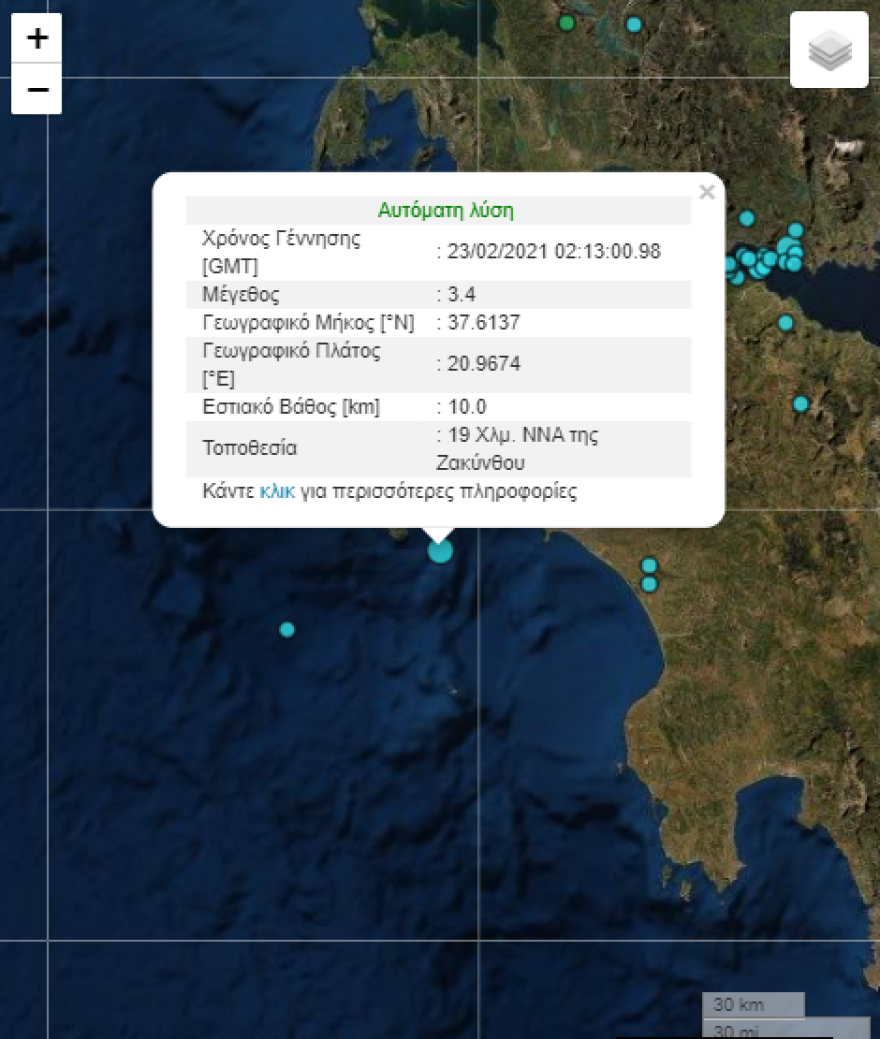Click the "Αυτόματη λύση" popup header
The width and height of the screenshot is (880, 1039).
click(x=445, y=210)
